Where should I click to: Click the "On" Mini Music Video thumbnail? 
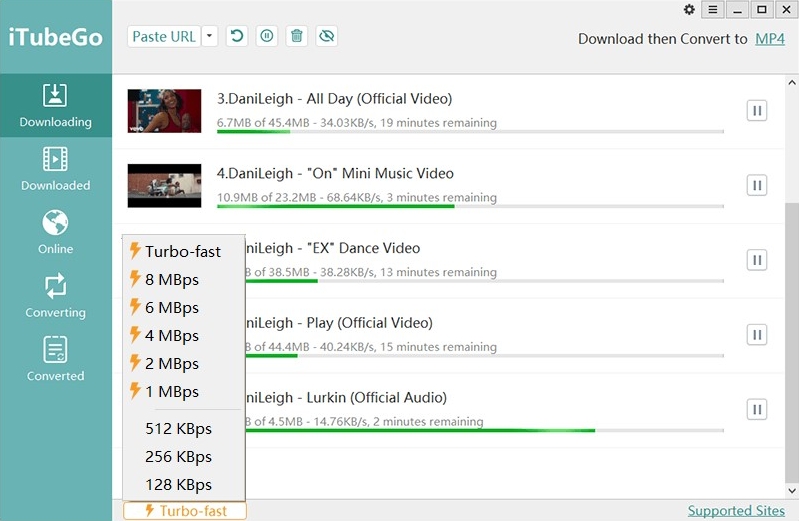coord(164,186)
